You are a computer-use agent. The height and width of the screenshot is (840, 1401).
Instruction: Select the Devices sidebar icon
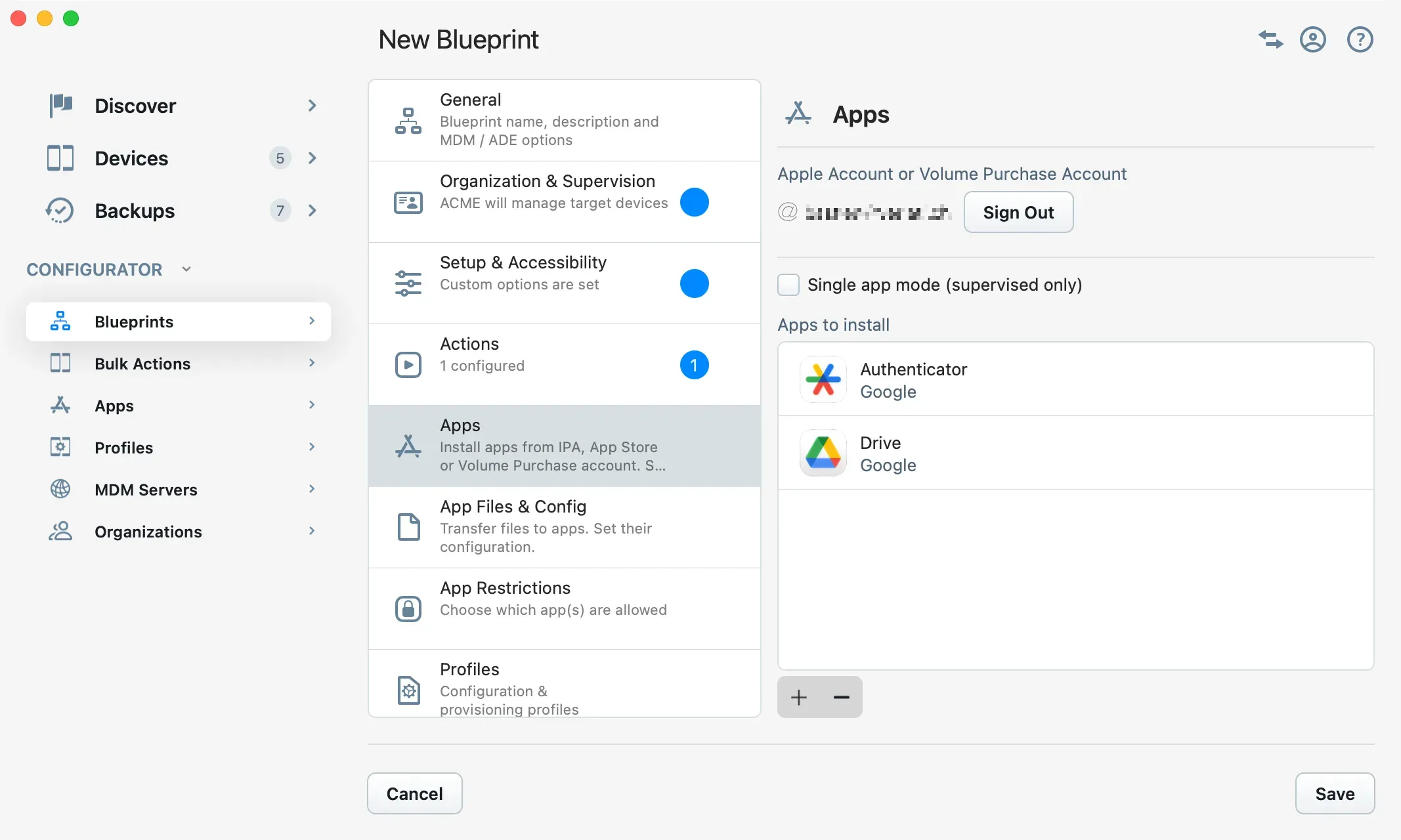point(60,157)
